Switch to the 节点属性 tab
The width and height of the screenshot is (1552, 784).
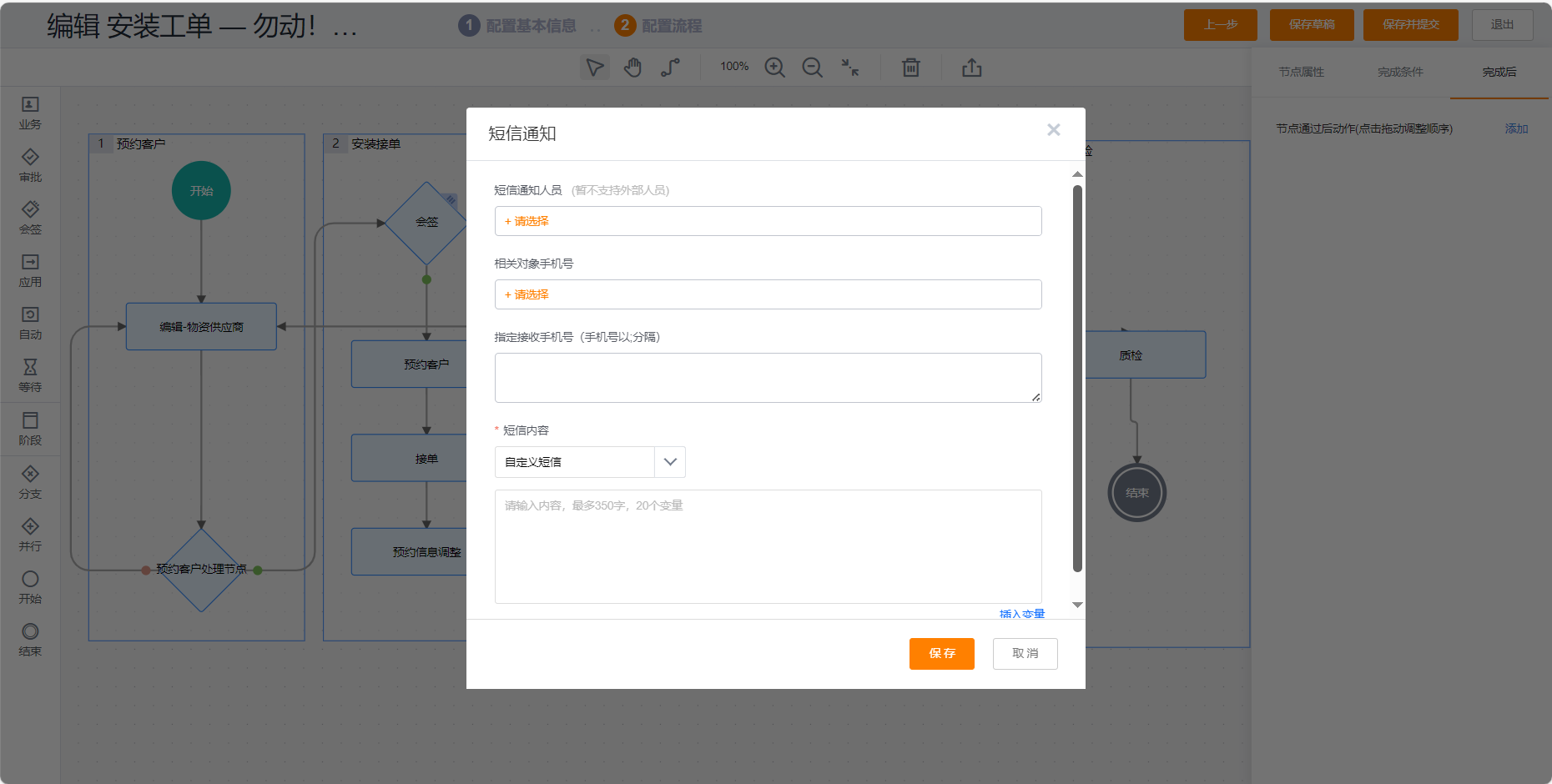[1302, 73]
